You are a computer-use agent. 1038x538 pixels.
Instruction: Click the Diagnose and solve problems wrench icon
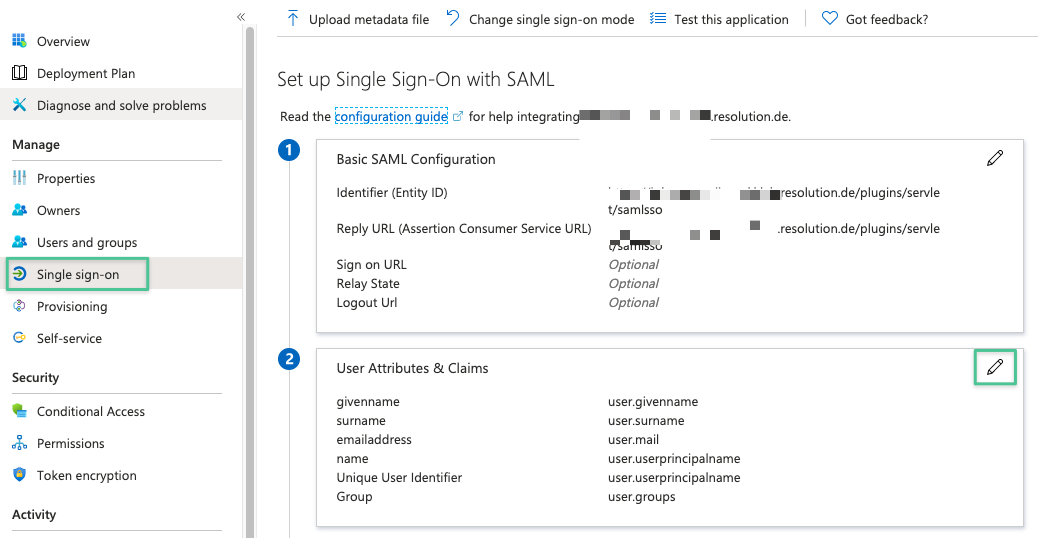(x=20, y=105)
